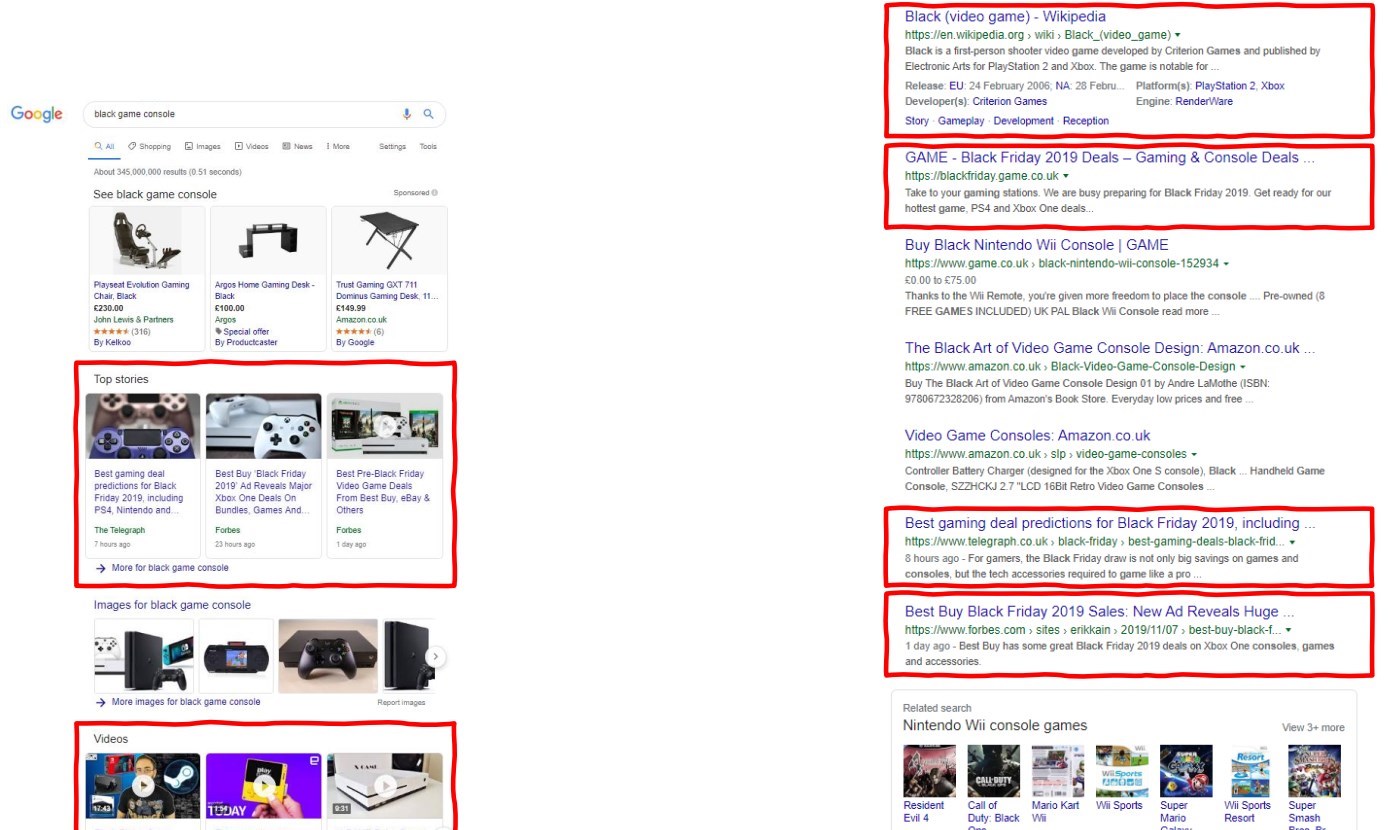Select the Wii Sports Resort related game
The image size is (1391, 830).
1250,784
